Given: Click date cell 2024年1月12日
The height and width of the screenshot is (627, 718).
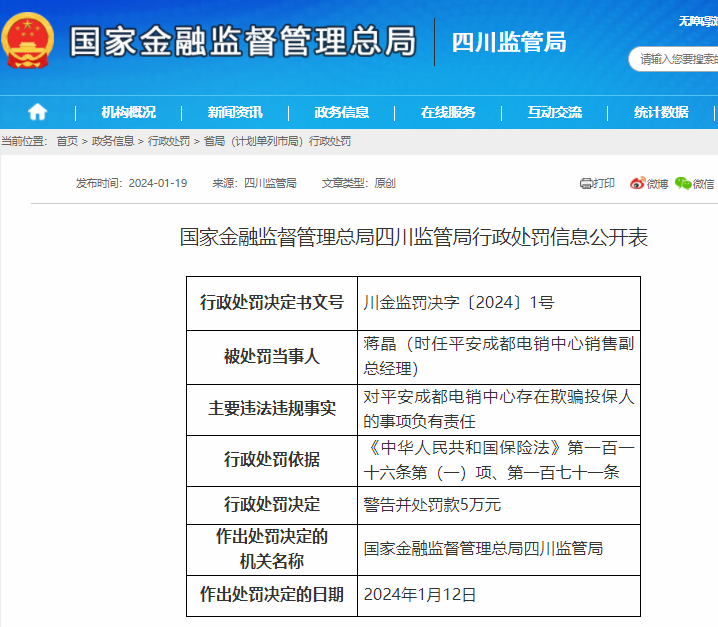Looking at the screenshot, I should [x=499, y=595].
